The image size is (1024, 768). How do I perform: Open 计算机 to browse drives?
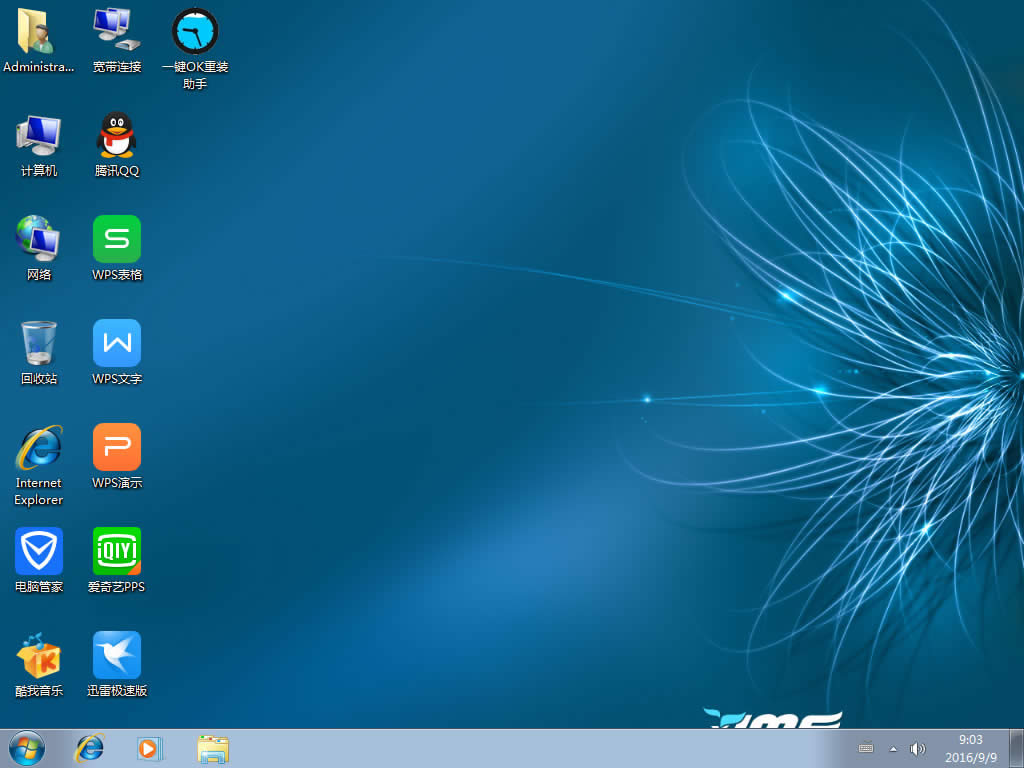38,135
